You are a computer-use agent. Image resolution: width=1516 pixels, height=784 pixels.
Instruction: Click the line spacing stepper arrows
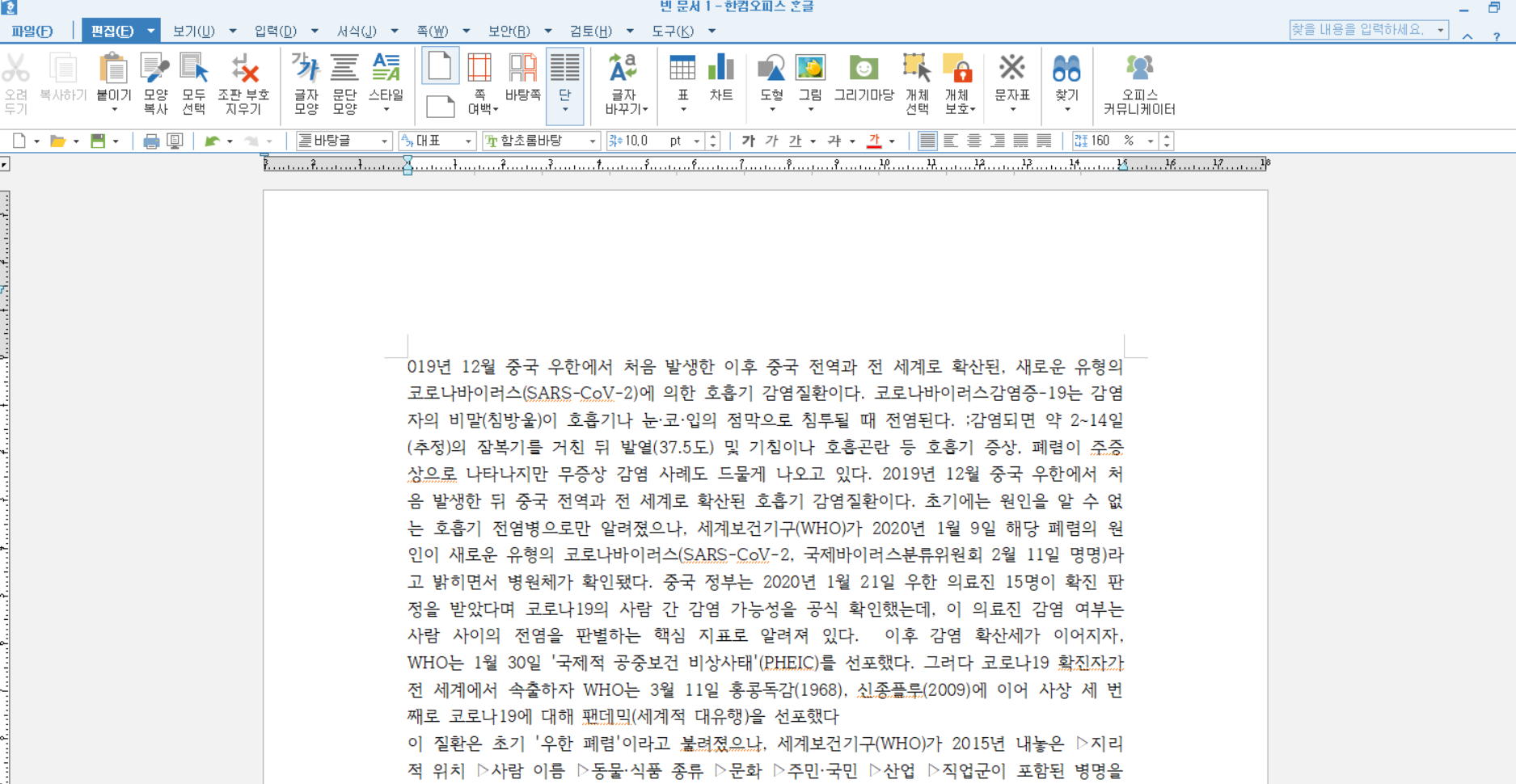click(x=1166, y=141)
